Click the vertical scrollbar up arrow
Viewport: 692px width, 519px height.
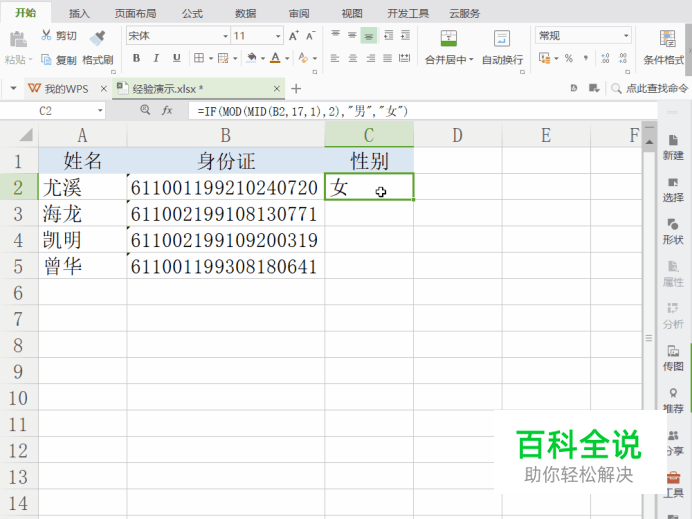pyautogui.click(x=649, y=142)
